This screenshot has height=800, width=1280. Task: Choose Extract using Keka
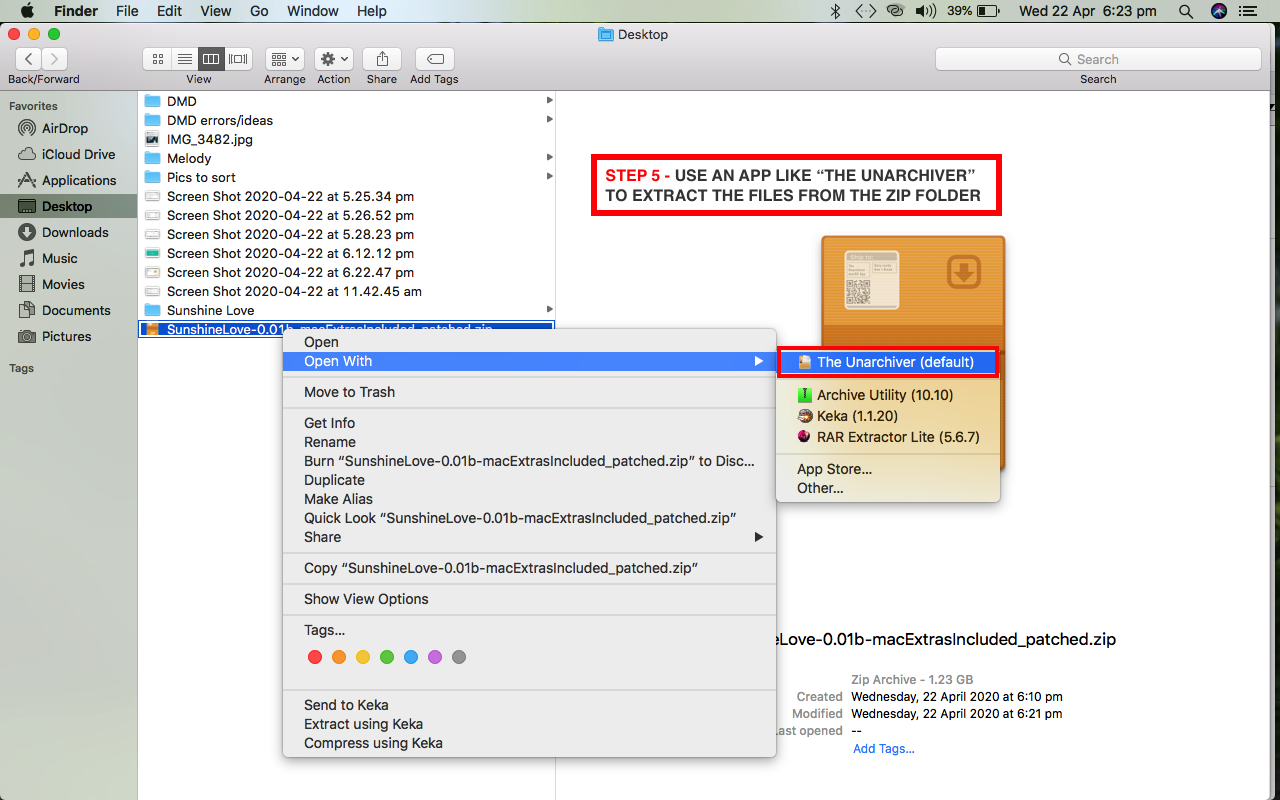pyautogui.click(x=363, y=724)
